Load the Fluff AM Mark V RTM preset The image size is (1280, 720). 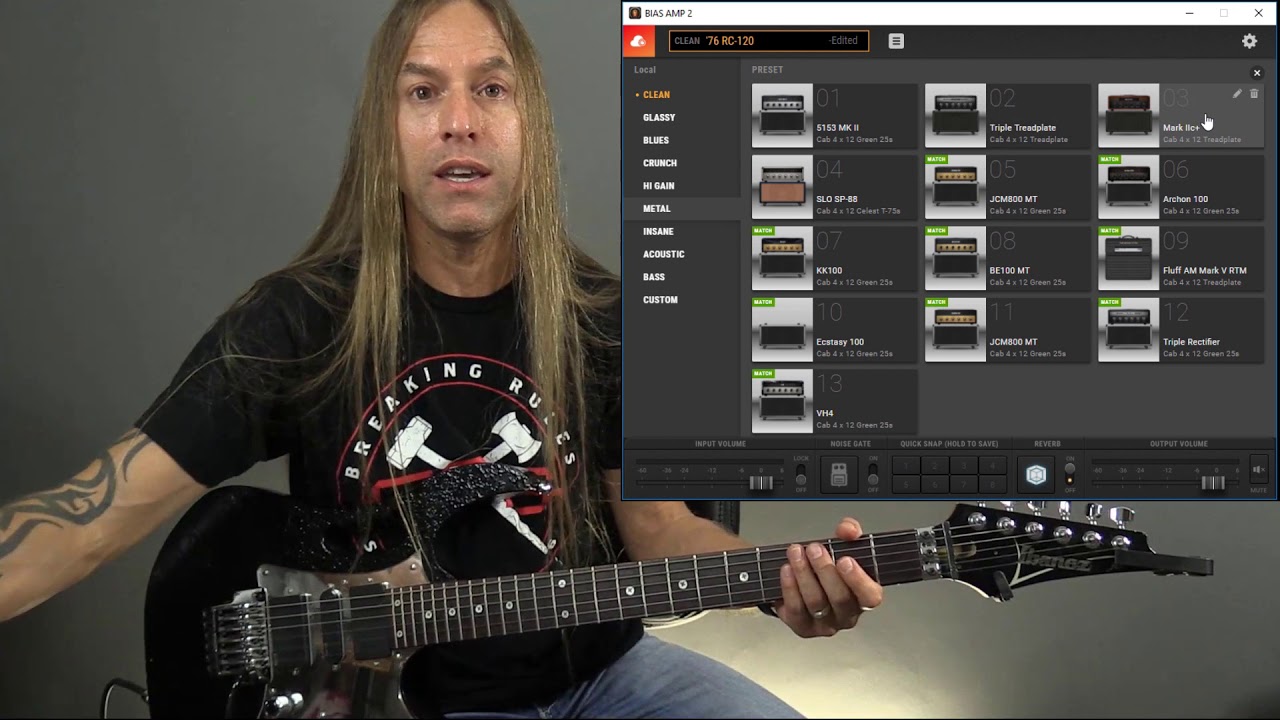1180,258
